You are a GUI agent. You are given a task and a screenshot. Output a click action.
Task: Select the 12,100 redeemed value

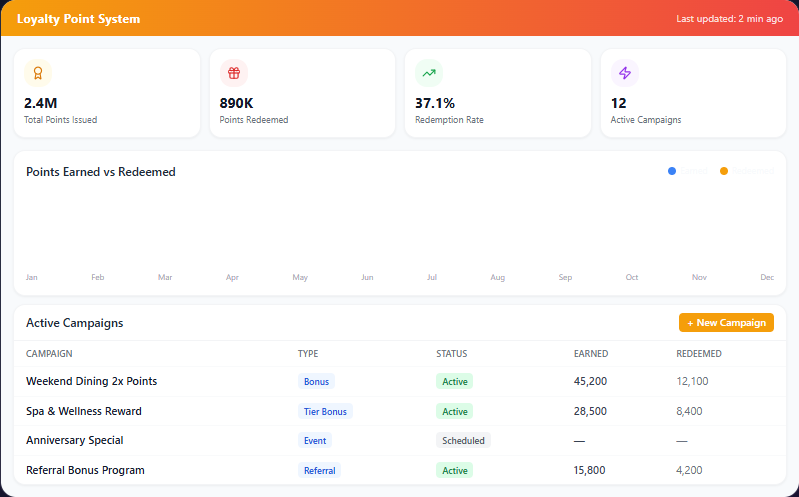coord(692,381)
